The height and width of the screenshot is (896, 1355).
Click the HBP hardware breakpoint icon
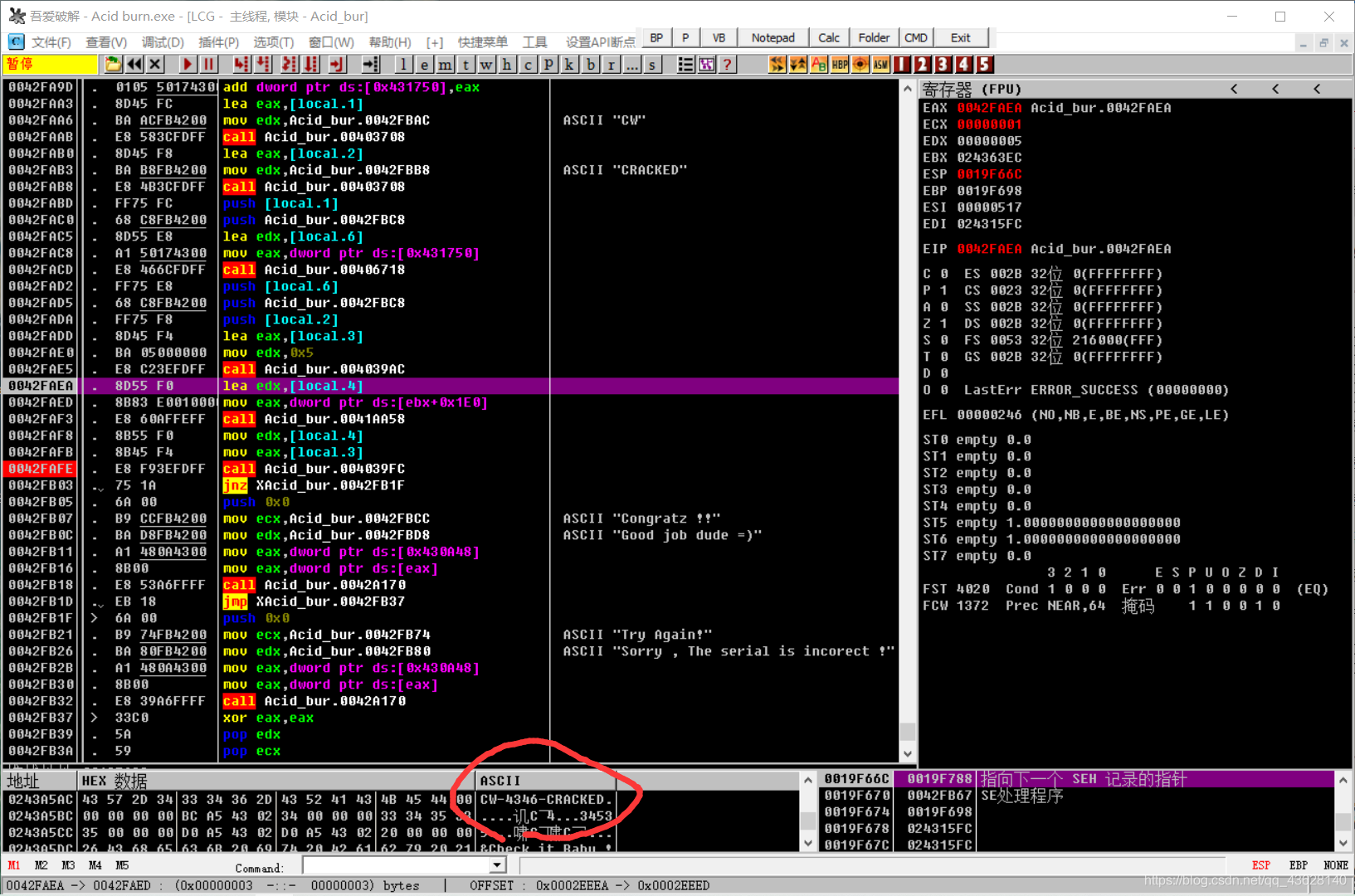click(x=840, y=64)
